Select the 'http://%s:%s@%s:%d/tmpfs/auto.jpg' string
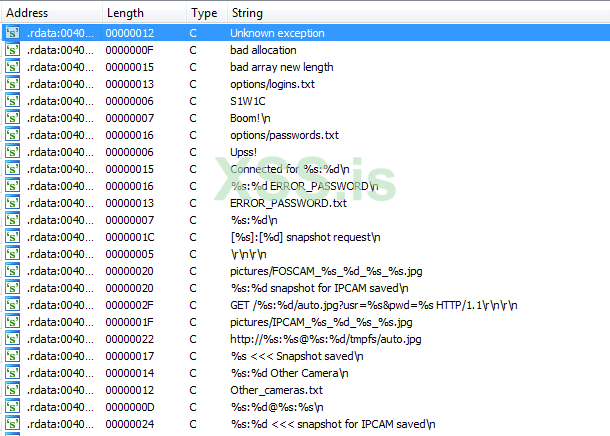The image size is (610, 436). 326,339
